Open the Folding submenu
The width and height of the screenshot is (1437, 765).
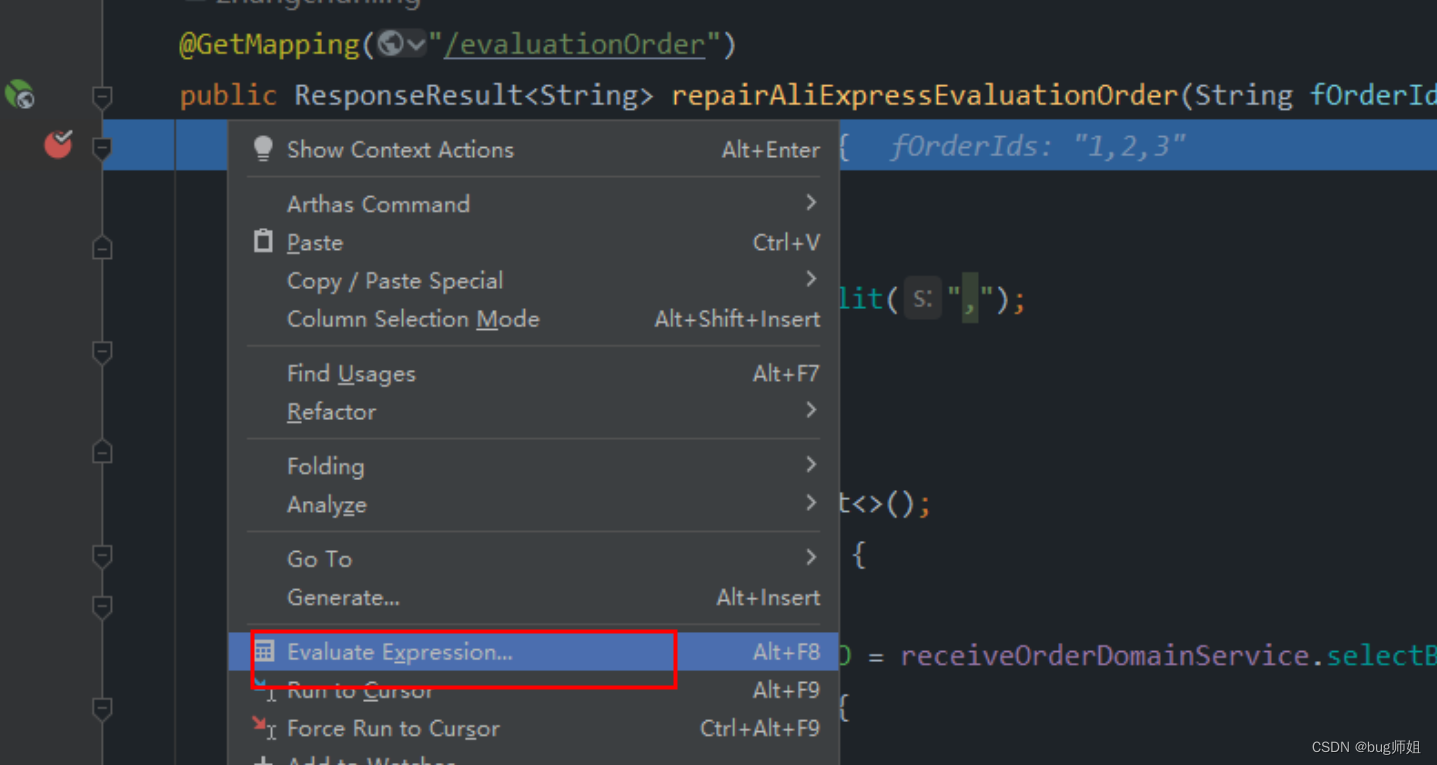click(326, 465)
